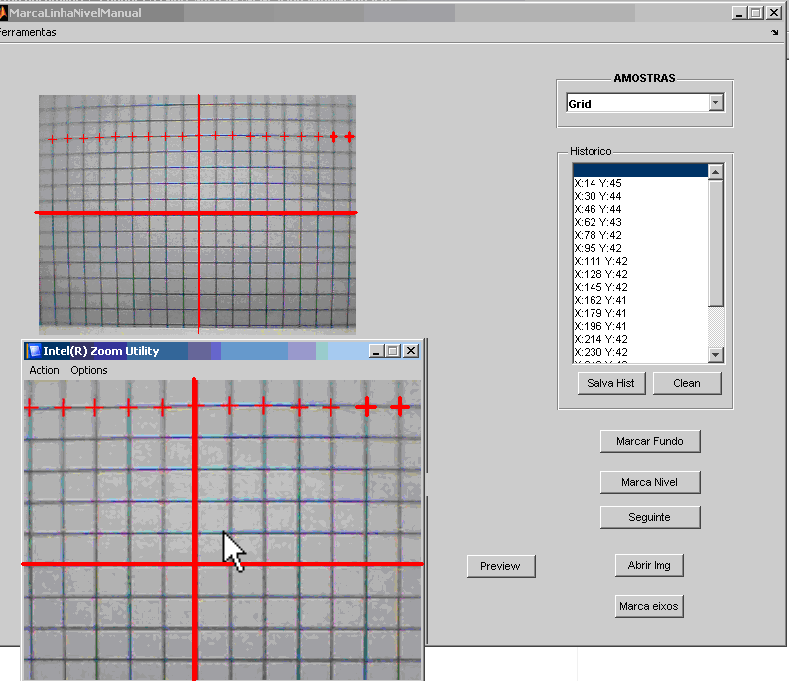Open the Ferramentas menu

tap(27, 32)
